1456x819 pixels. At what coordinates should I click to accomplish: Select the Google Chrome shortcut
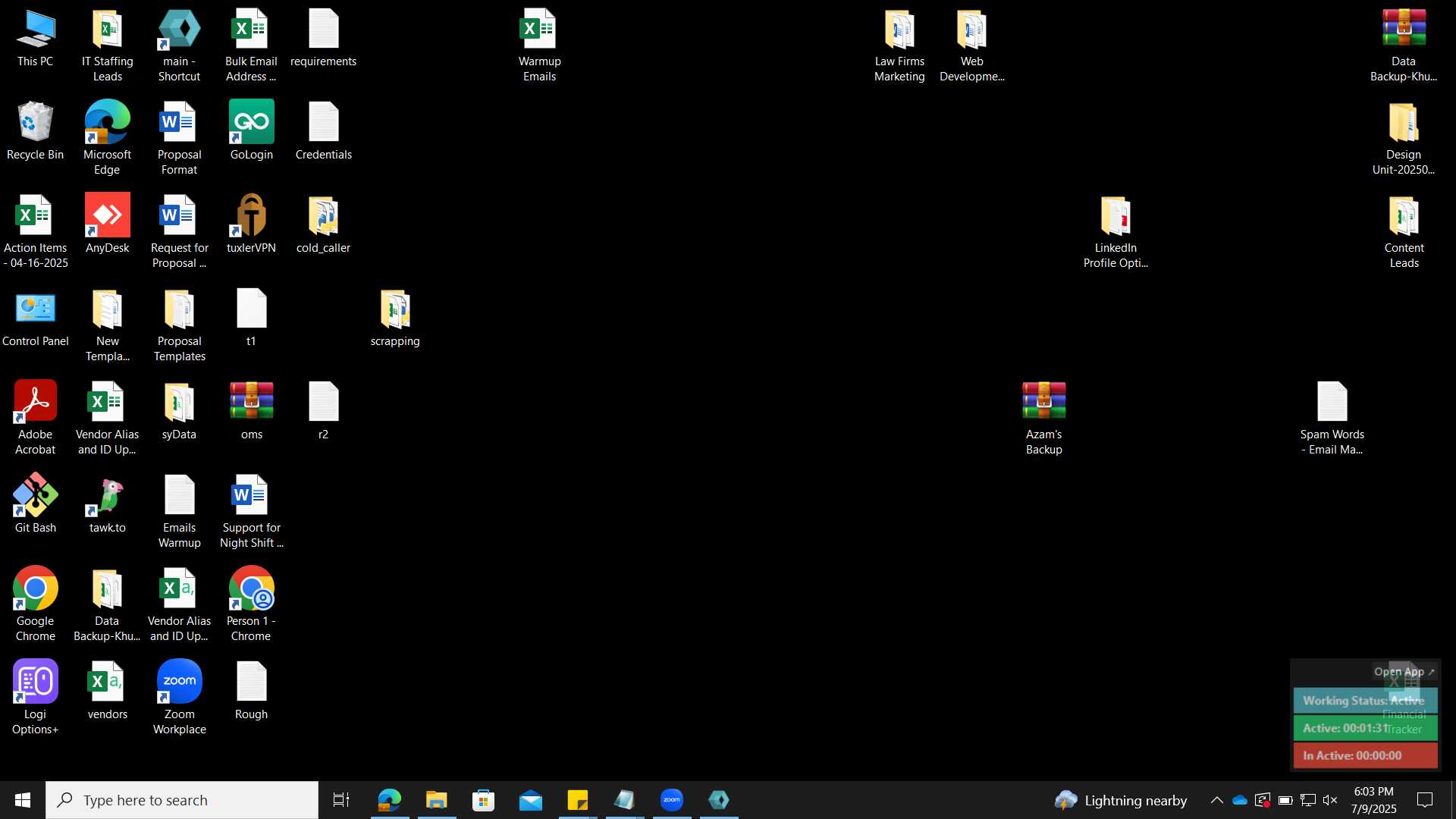click(x=36, y=605)
